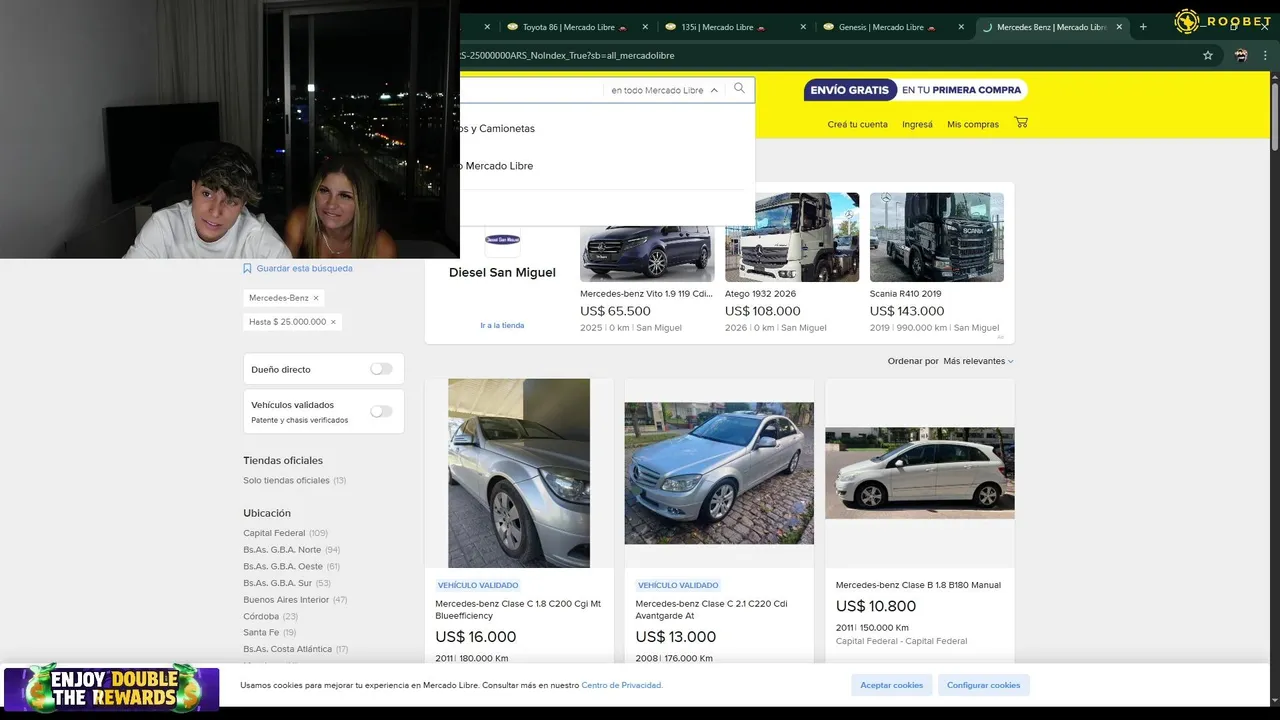The width and height of the screenshot is (1280, 720).
Task: Click Guardar esta búsqueda
Action: (x=298, y=268)
